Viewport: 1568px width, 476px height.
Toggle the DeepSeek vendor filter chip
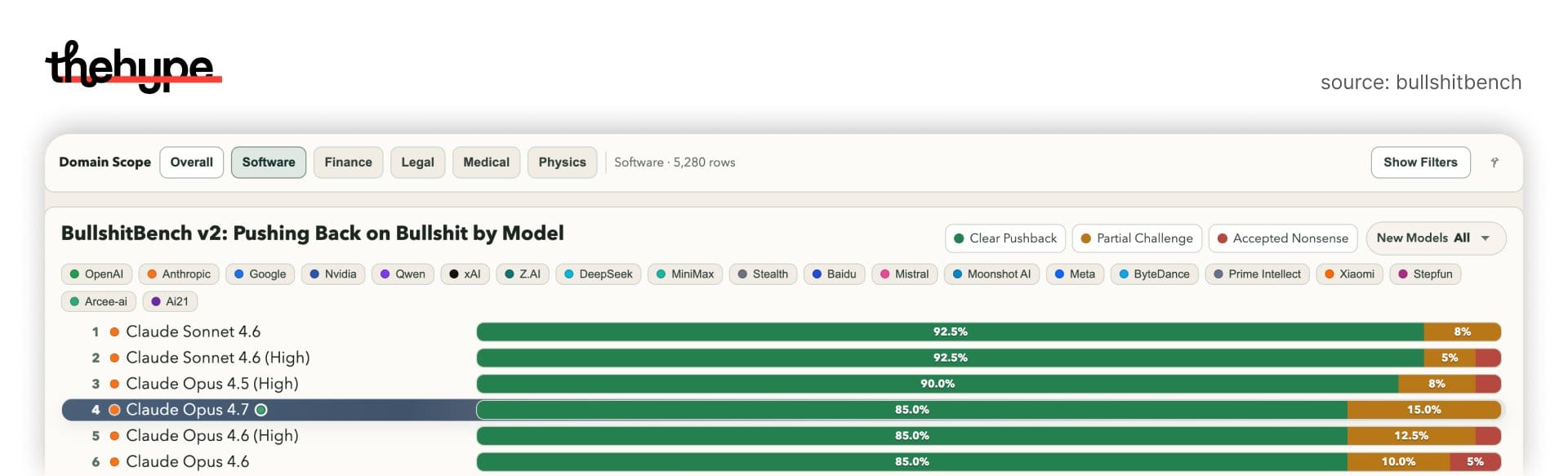click(x=599, y=274)
